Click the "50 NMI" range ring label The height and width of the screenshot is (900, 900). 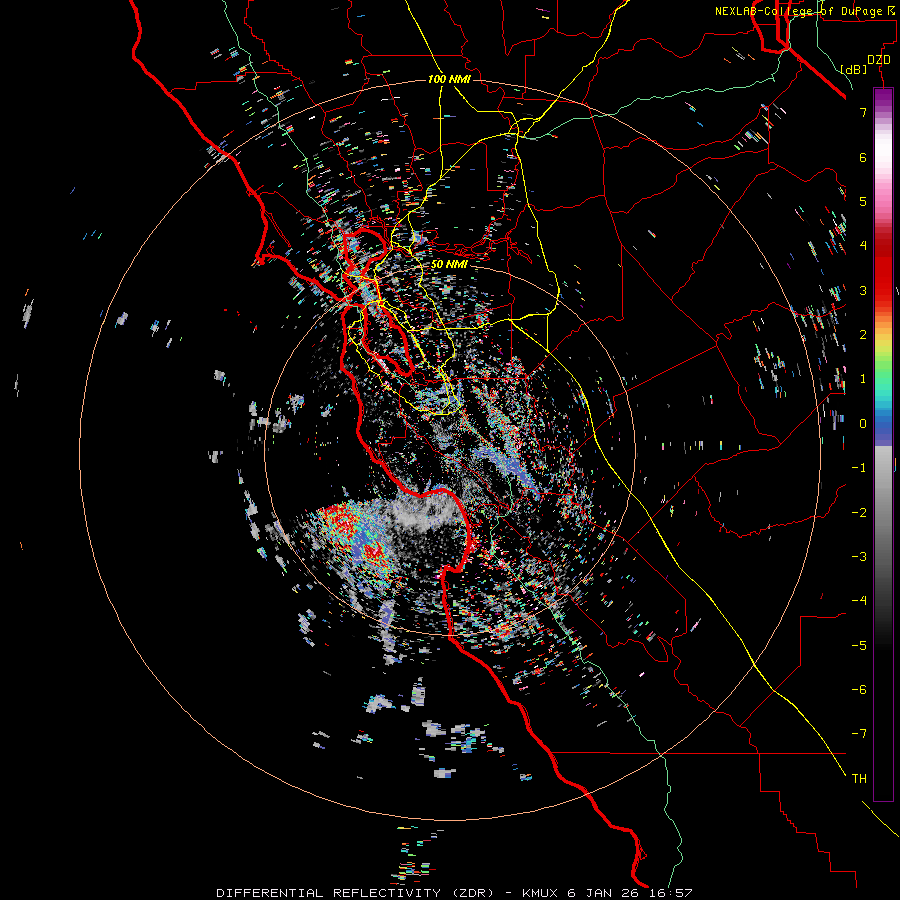coord(449,265)
